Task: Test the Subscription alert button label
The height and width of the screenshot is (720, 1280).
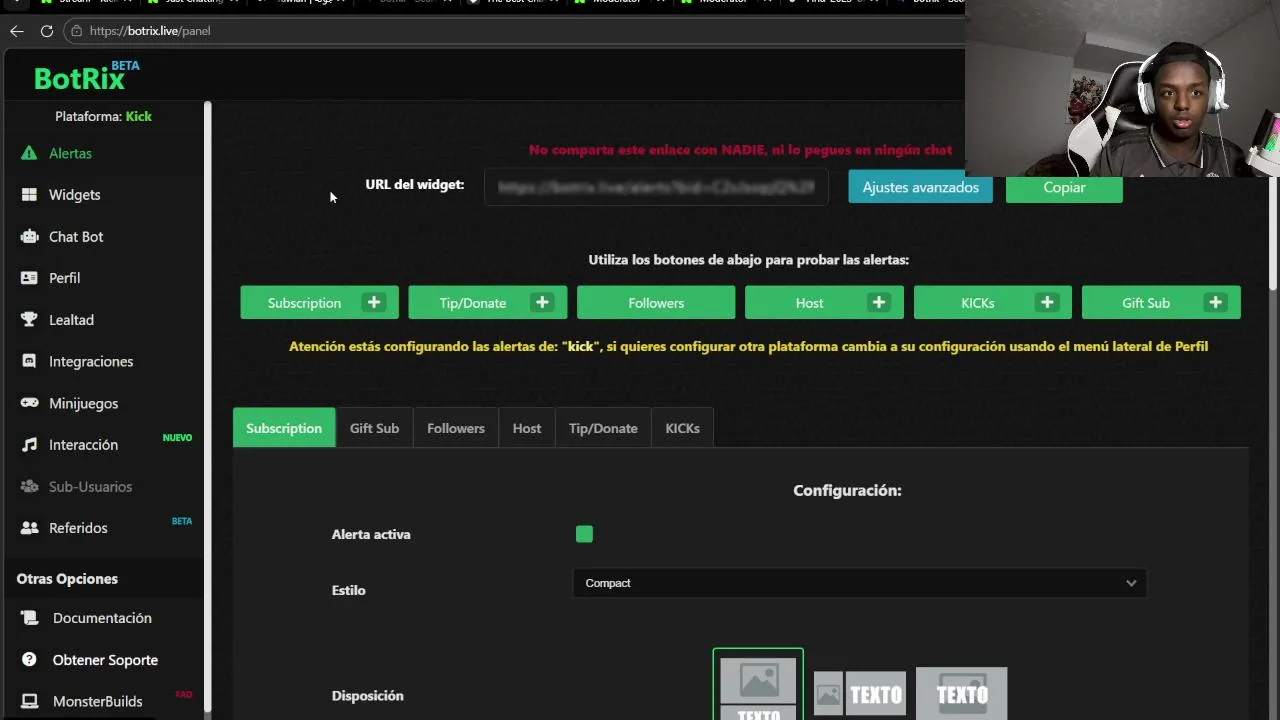Action: click(x=304, y=303)
